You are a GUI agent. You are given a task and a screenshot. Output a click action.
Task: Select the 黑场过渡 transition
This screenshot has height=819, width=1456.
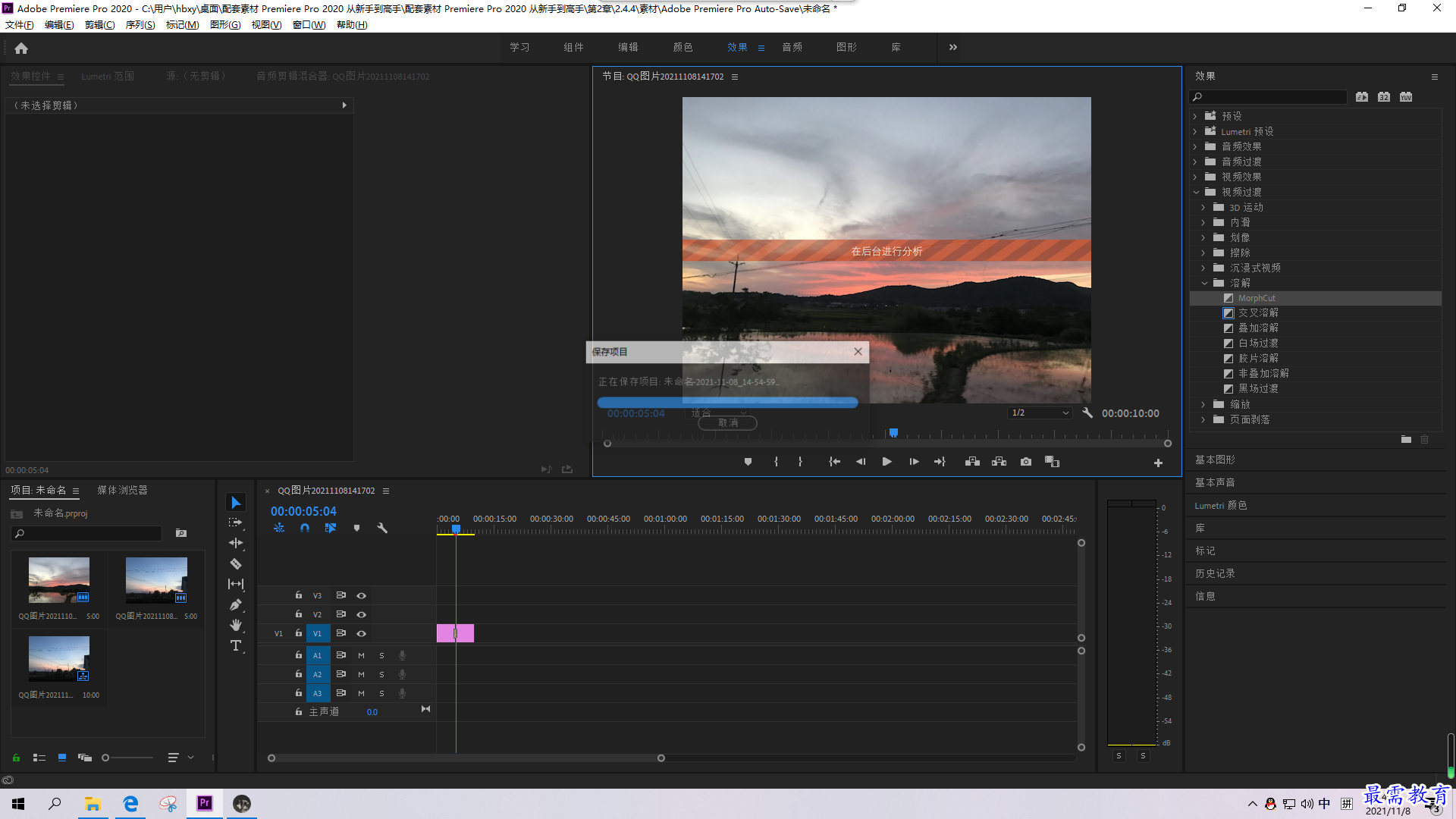1258,388
